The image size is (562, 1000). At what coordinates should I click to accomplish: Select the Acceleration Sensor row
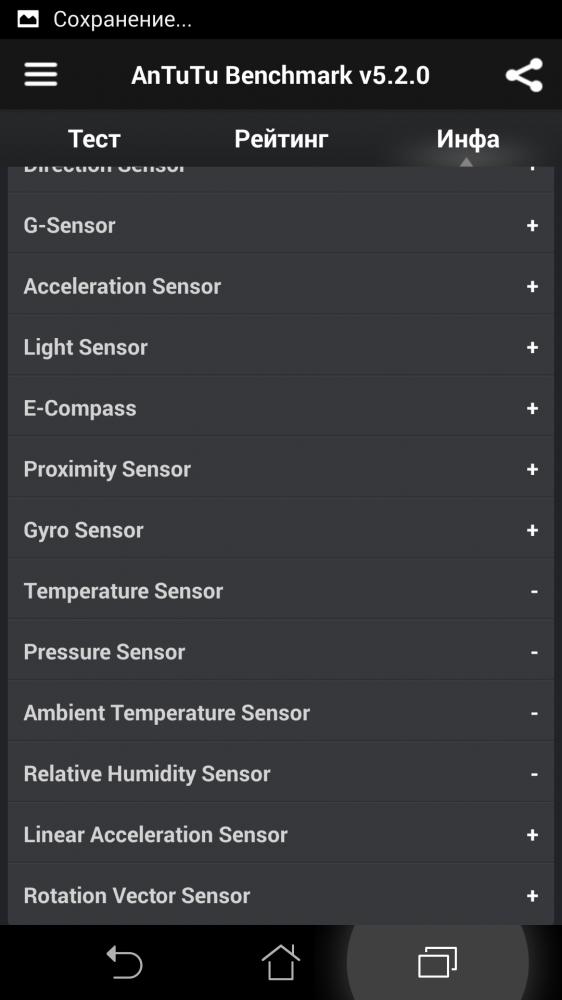pyautogui.click(x=281, y=286)
